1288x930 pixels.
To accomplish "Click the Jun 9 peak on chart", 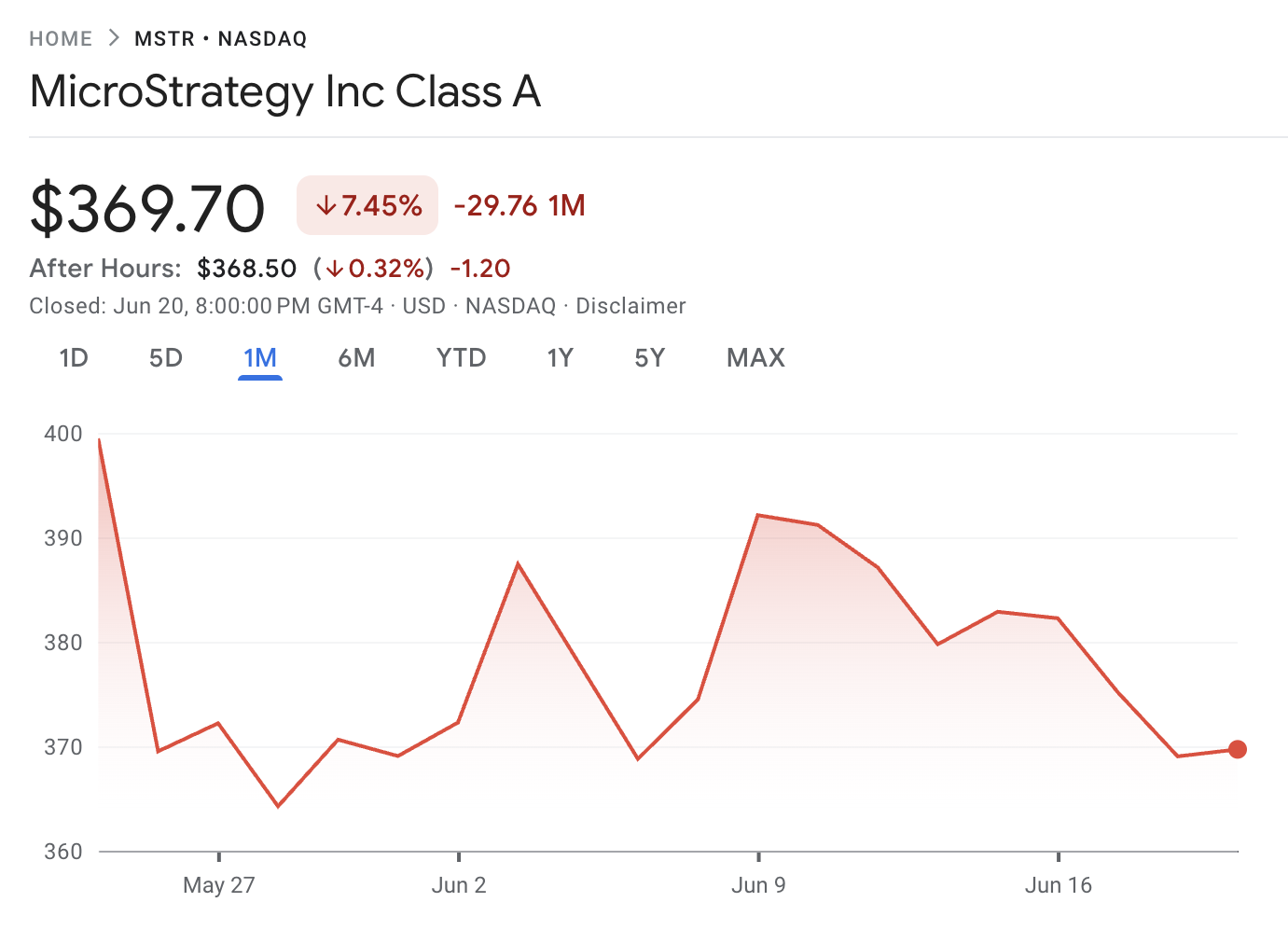I will pyautogui.click(x=758, y=515).
